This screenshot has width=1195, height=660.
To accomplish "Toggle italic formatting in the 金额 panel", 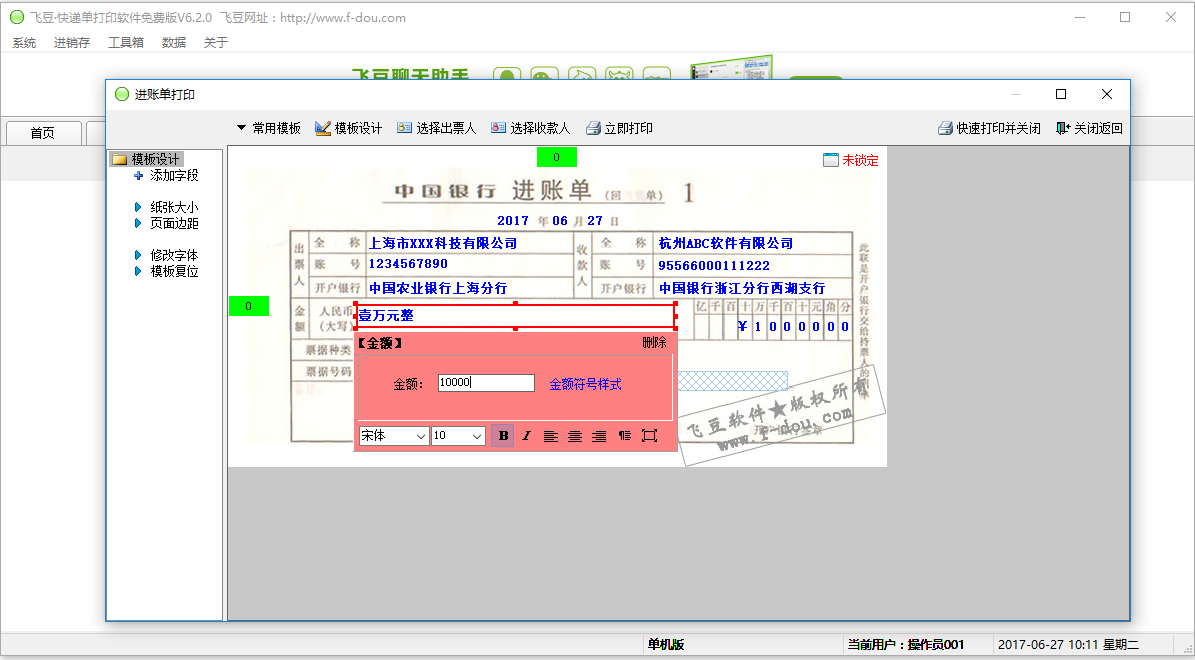I will pyautogui.click(x=527, y=436).
